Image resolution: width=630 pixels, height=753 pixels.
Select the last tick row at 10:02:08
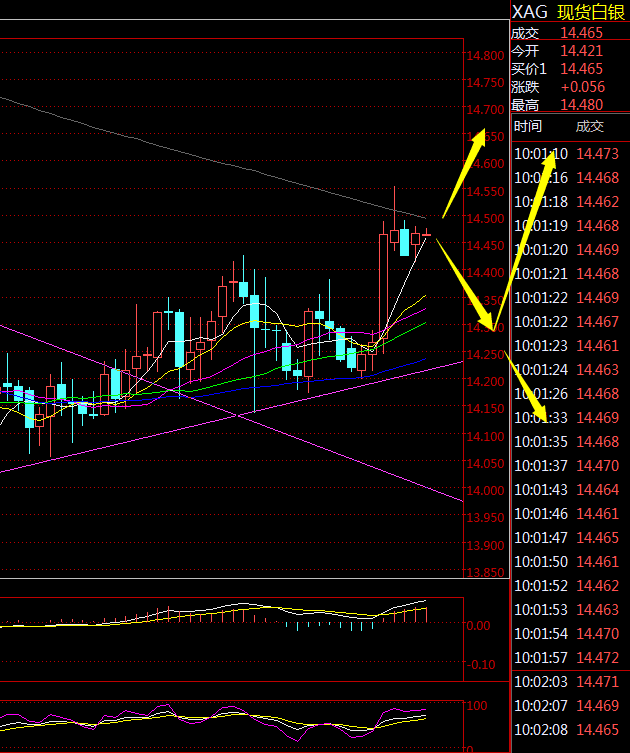tap(570, 730)
